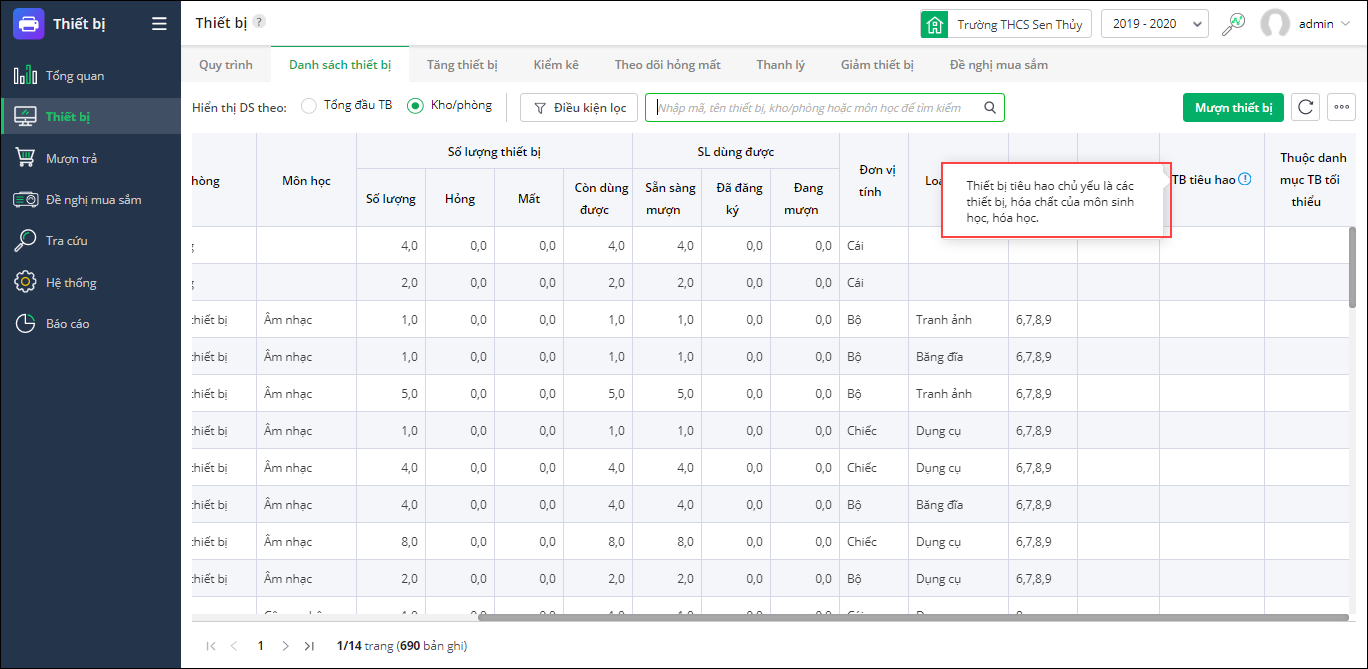Click the info icon beside TB tiêu hao
The image size is (1368, 669).
pos(1245,180)
